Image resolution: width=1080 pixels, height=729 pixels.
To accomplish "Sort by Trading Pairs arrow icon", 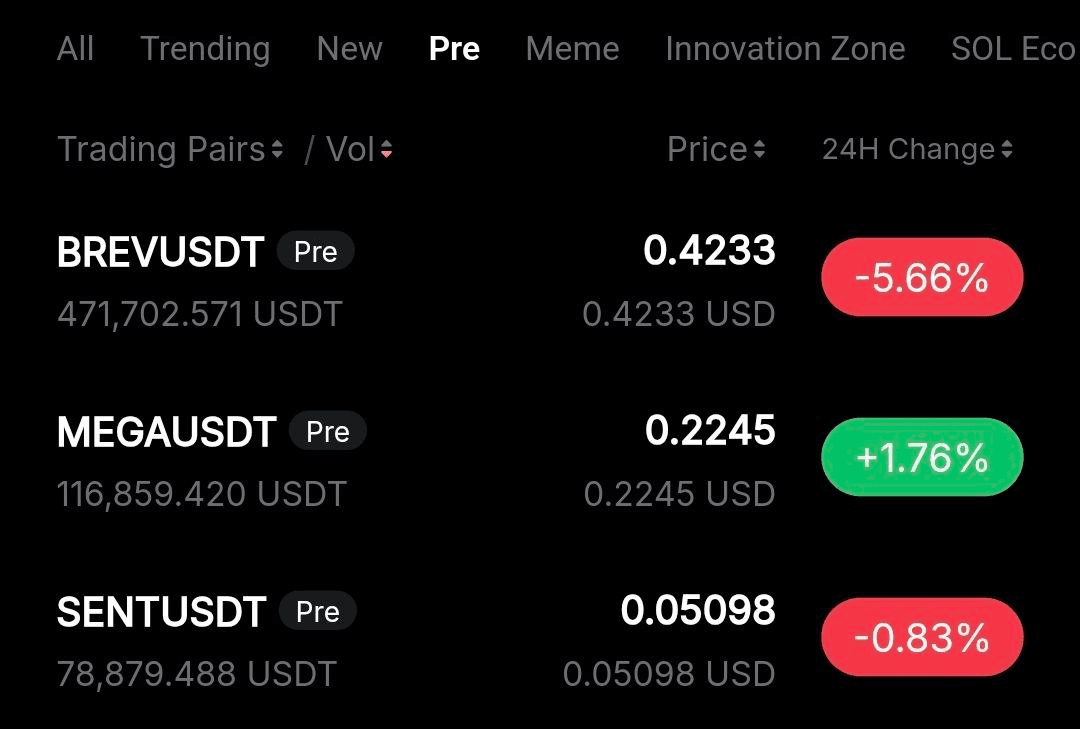I will point(277,150).
